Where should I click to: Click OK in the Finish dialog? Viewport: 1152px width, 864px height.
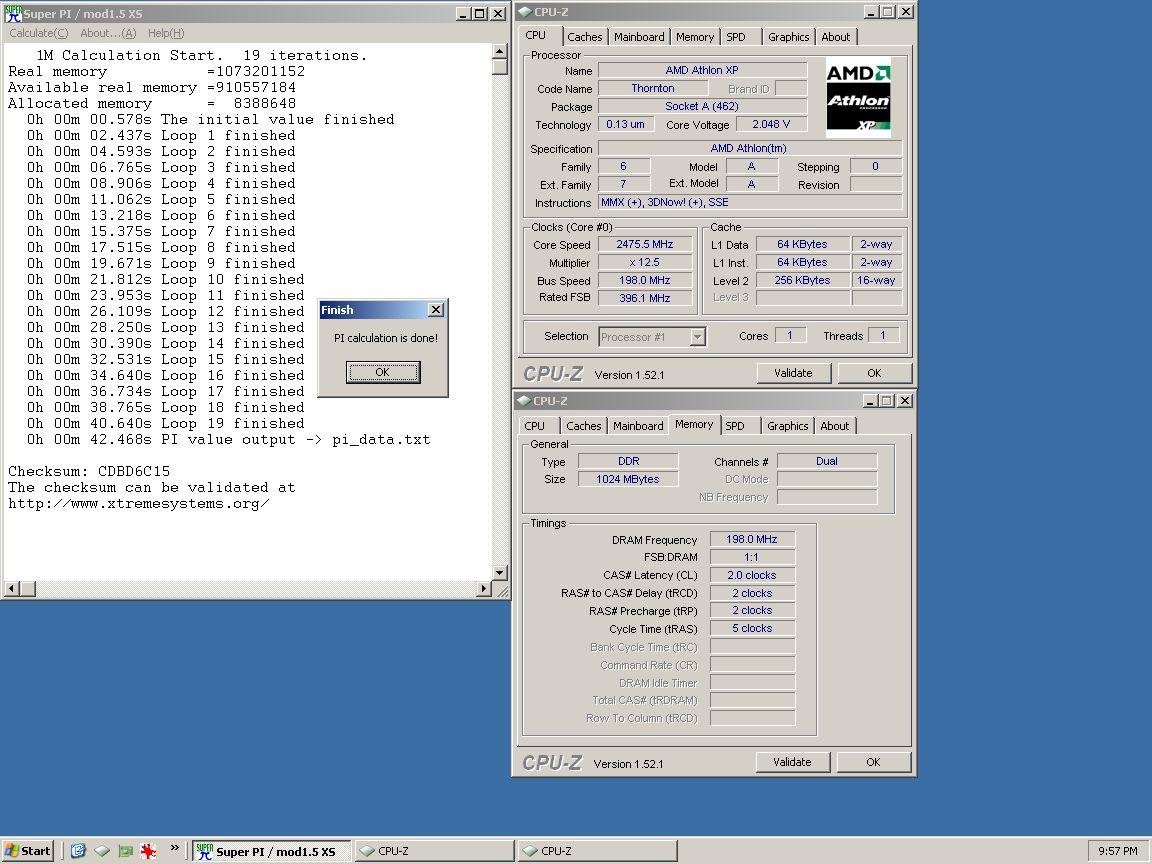pyautogui.click(x=383, y=372)
